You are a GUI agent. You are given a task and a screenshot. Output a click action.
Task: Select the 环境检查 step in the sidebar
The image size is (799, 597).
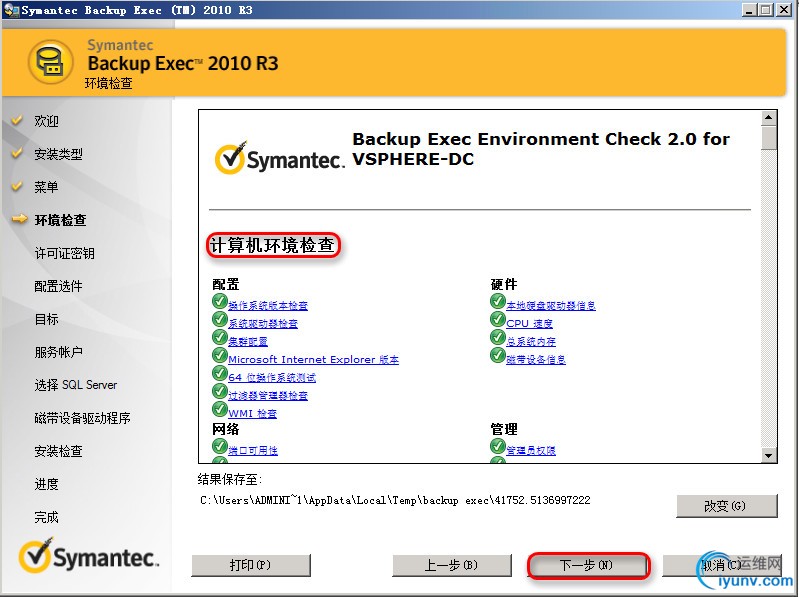tap(60, 220)
